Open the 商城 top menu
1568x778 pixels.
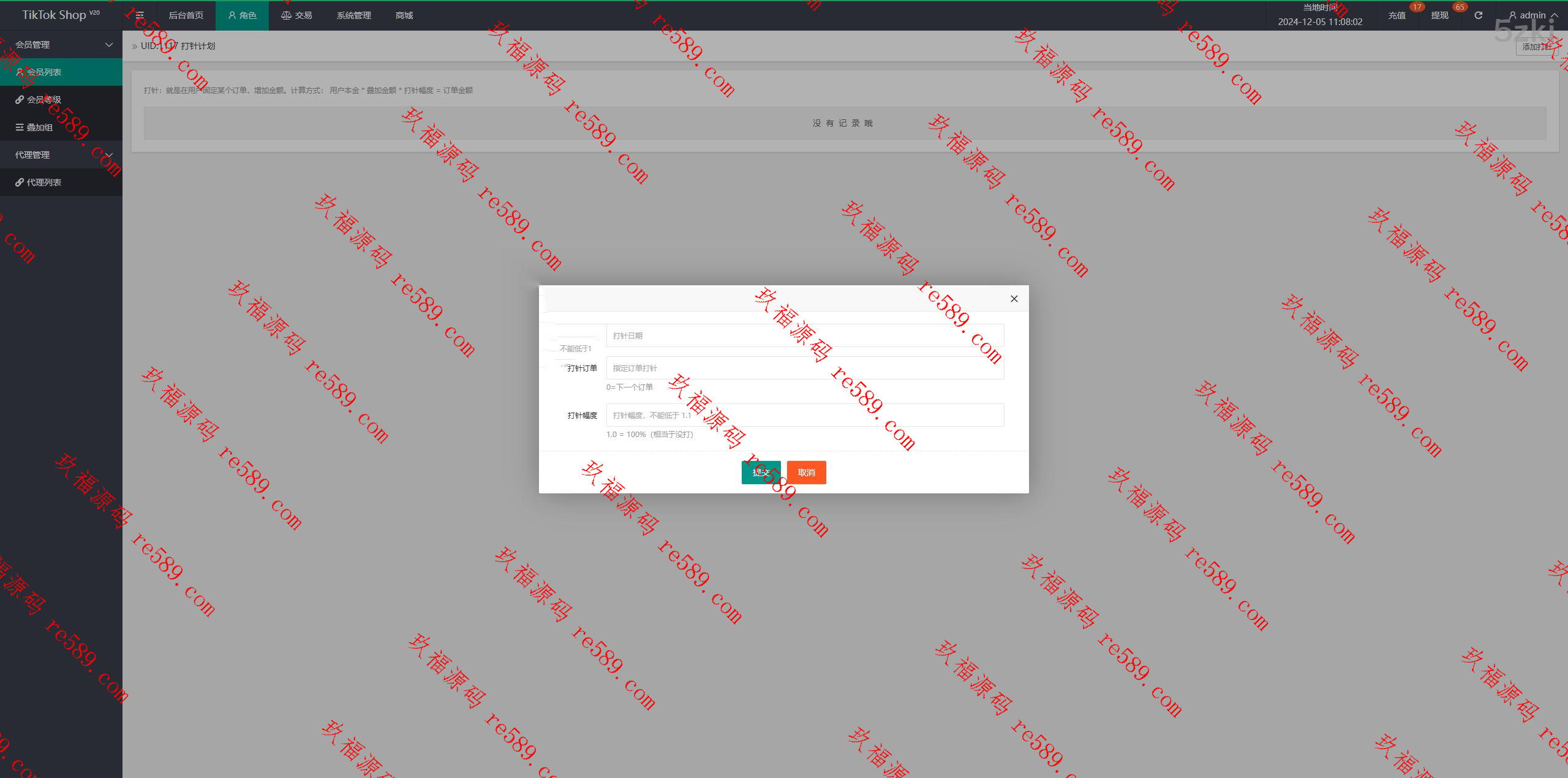coord(404,15)
